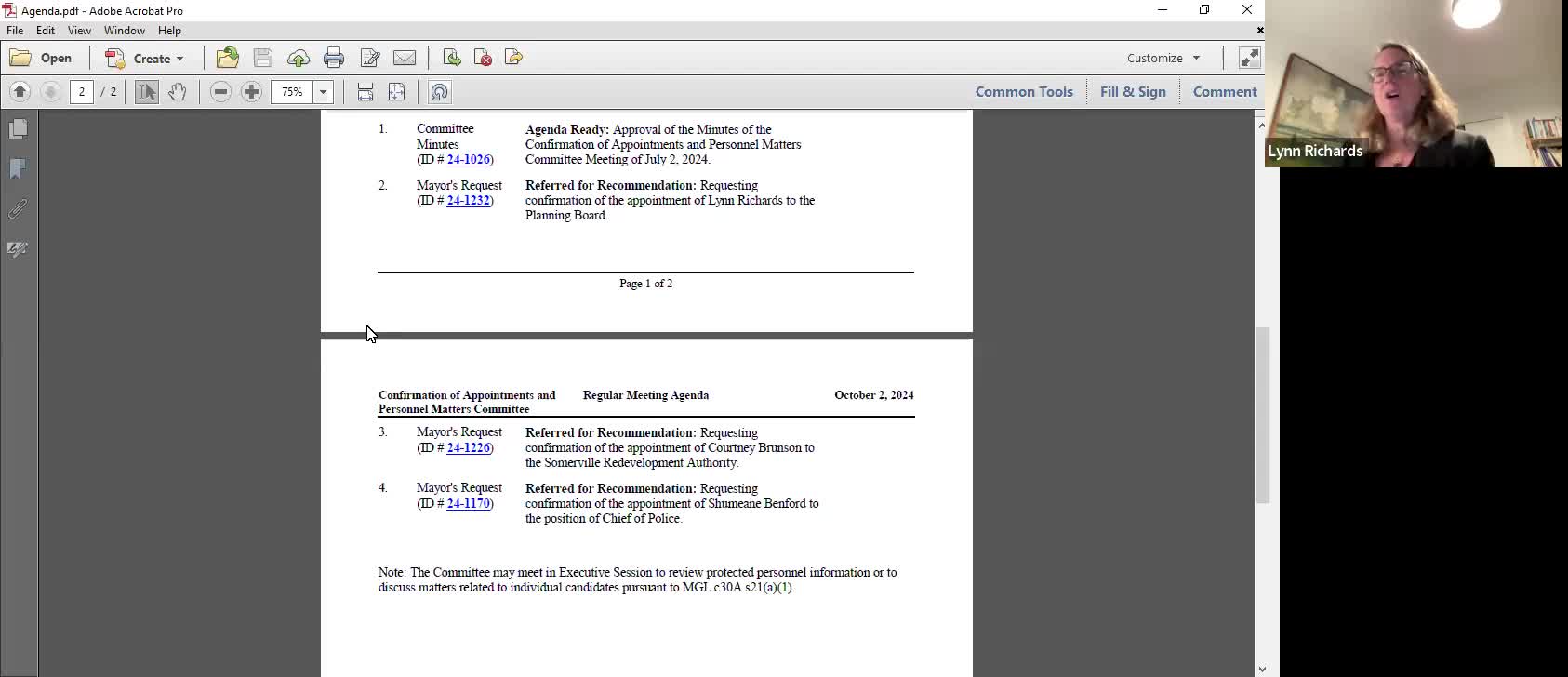Open the Customize toolbar dropdown
This screenshot has height=677, width=1568.
[x=1163, y=58]
